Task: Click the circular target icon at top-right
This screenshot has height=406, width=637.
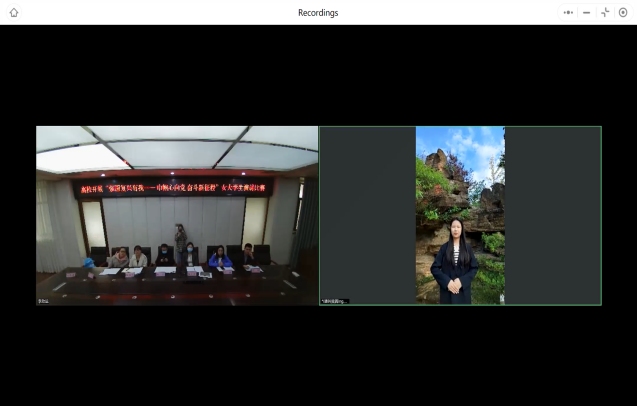Action: click(x=623, y=12)
